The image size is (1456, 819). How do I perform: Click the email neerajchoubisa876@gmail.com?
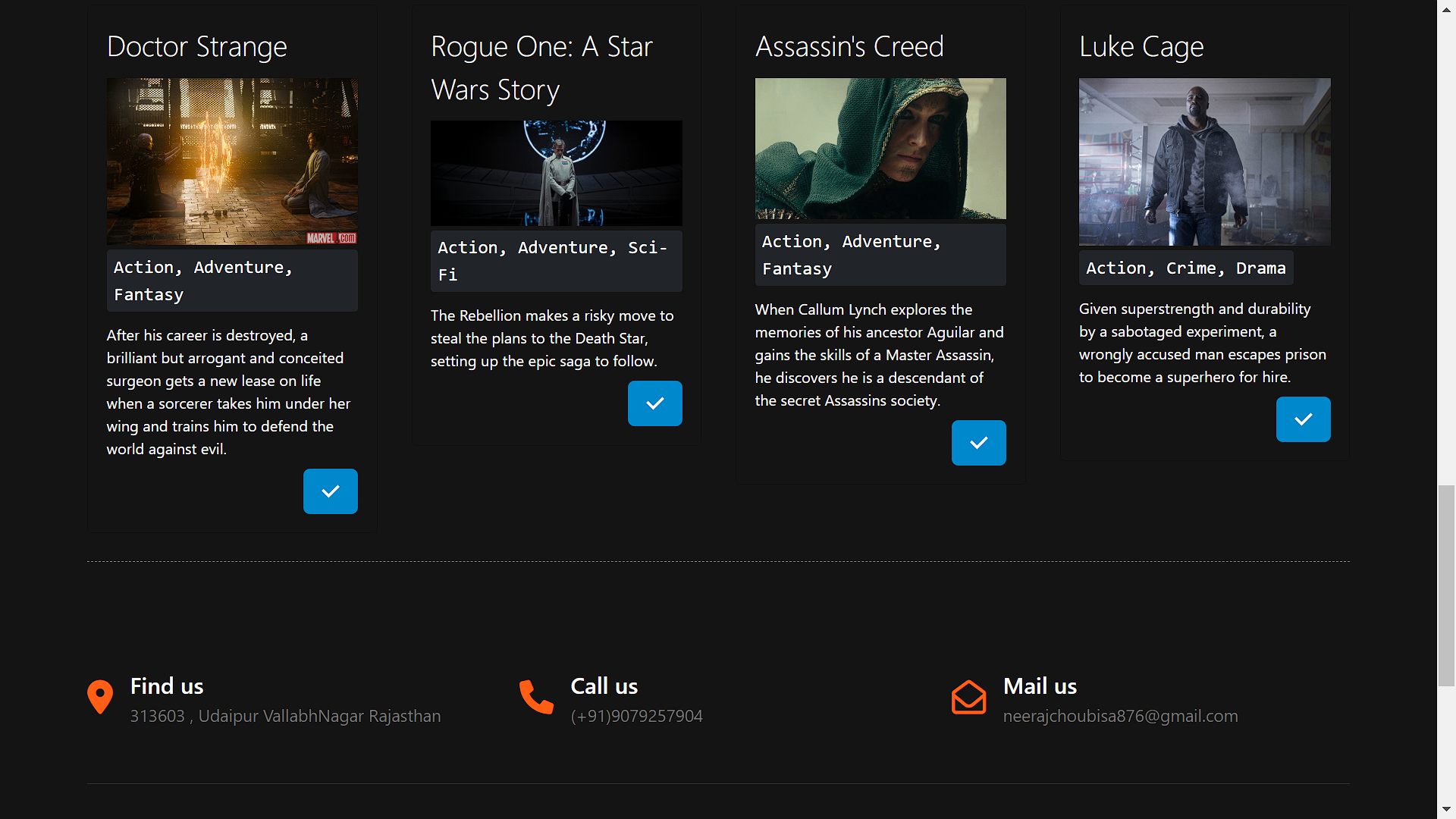[1120, 716]
